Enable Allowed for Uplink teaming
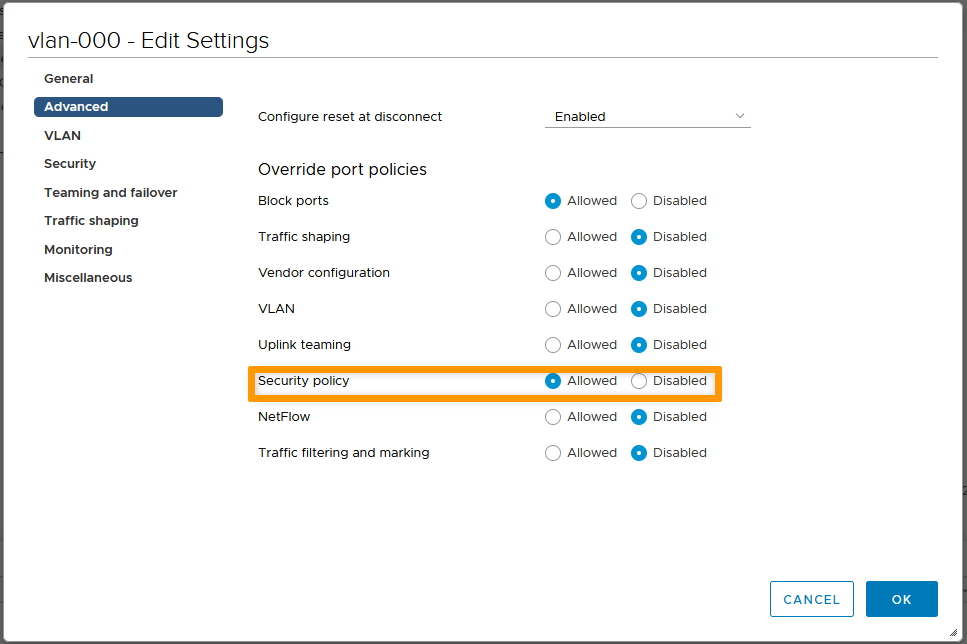967x644 pixels. (x=553, y=345)
